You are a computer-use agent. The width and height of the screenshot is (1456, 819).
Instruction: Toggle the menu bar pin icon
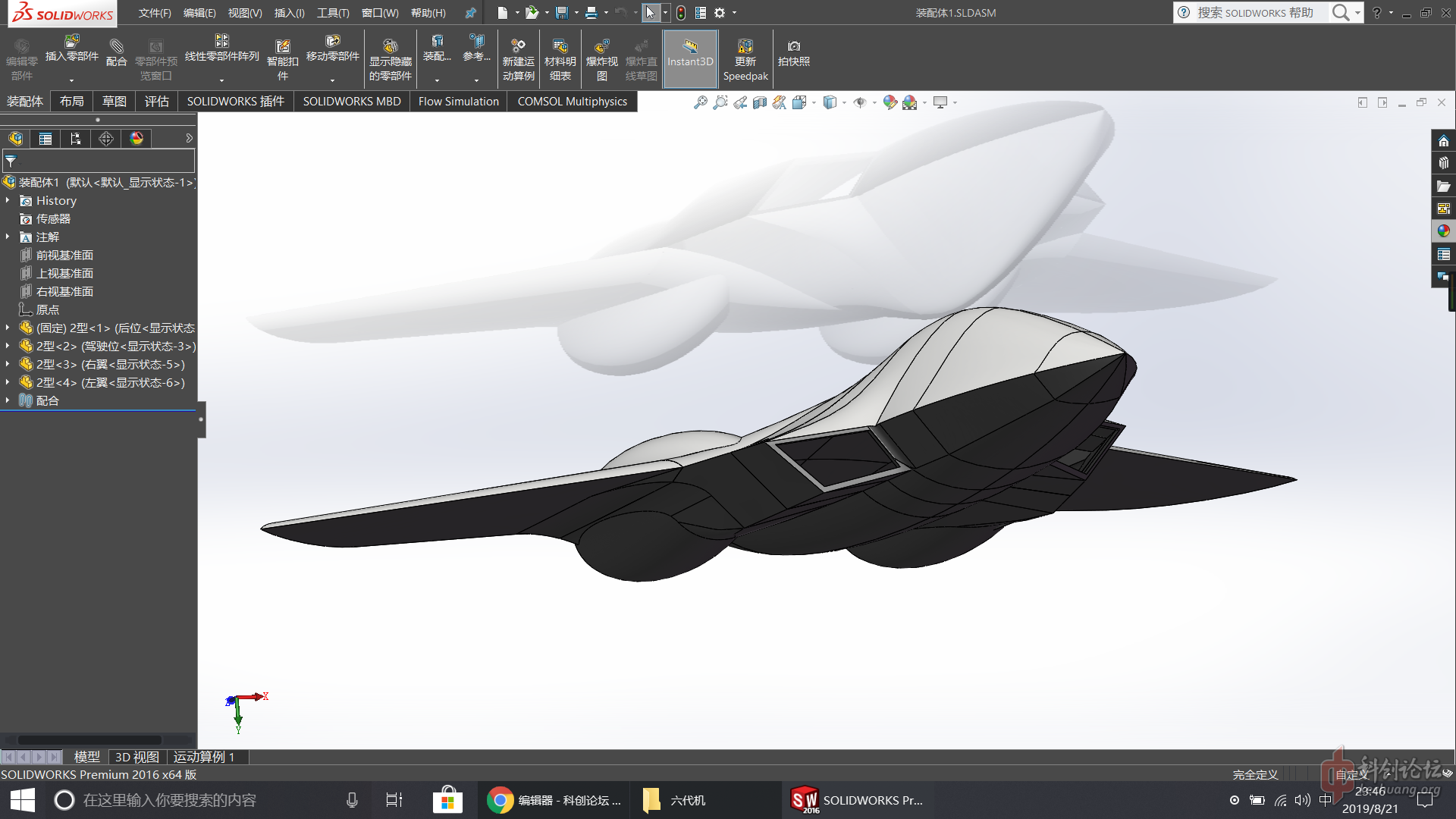coord(470,13)
